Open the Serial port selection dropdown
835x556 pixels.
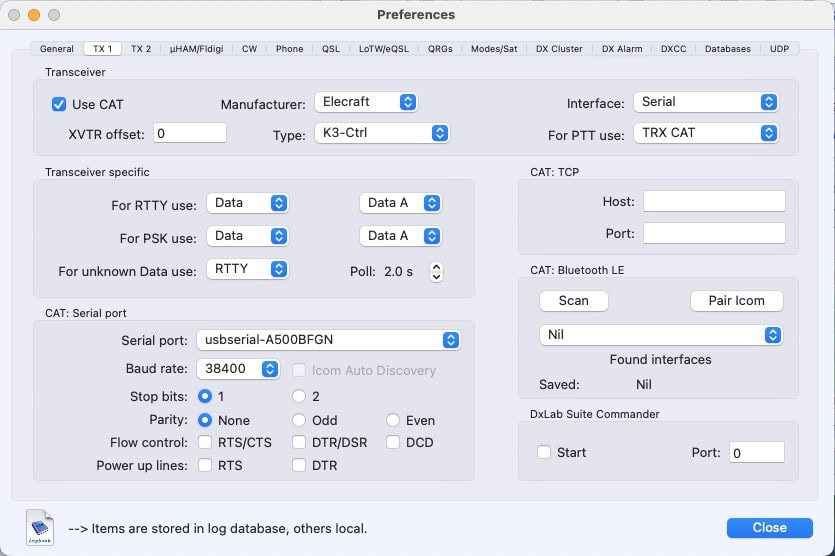(x=328, y=340)
